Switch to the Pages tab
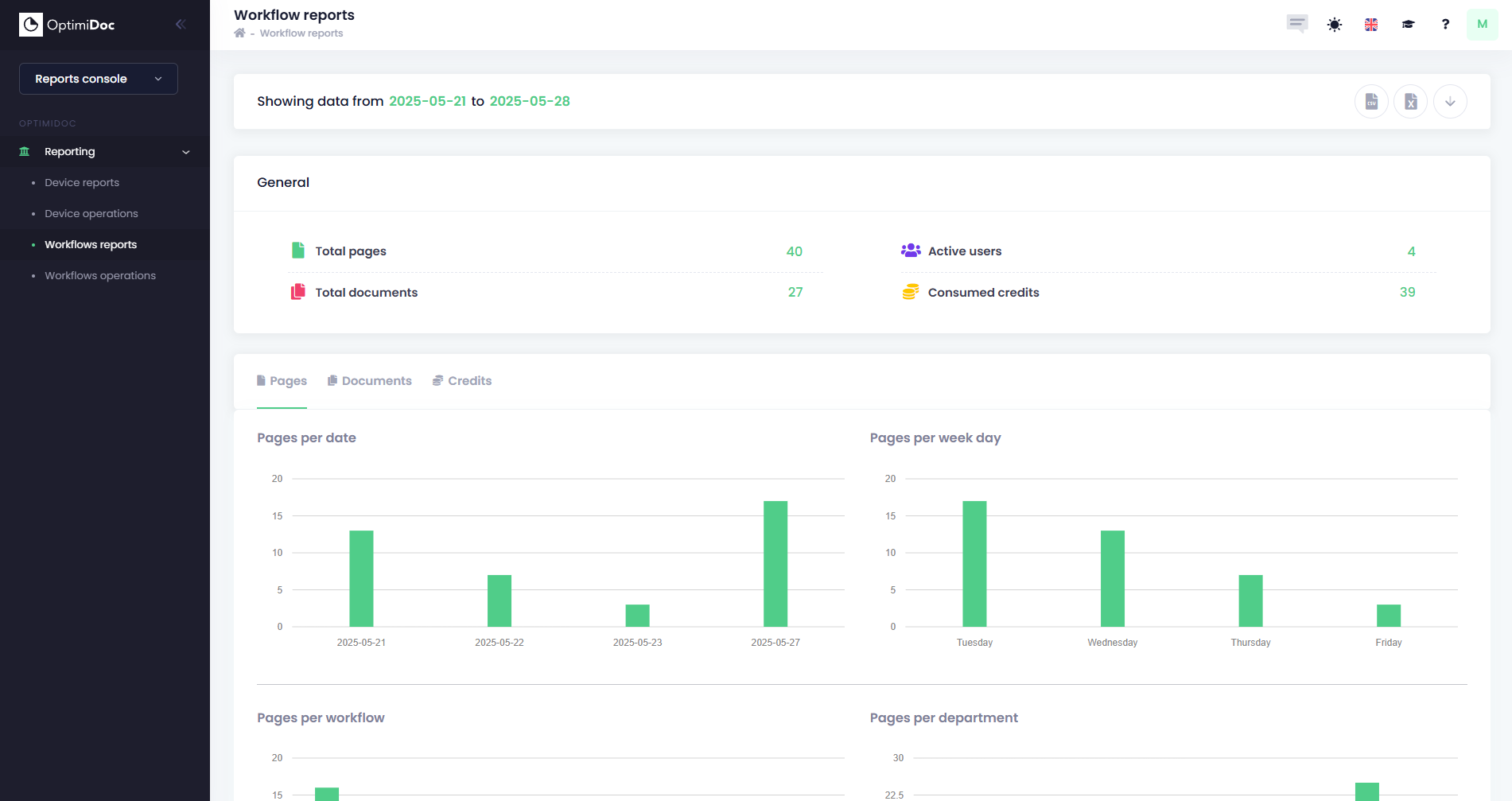The height and width of the screenshot is (801, 1512). click(282, 381)
